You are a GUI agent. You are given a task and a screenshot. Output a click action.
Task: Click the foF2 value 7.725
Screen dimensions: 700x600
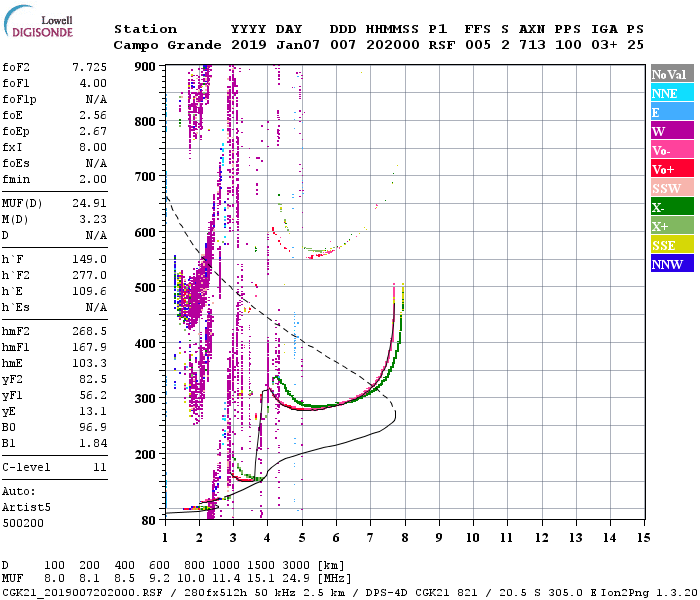coord(89,67)
